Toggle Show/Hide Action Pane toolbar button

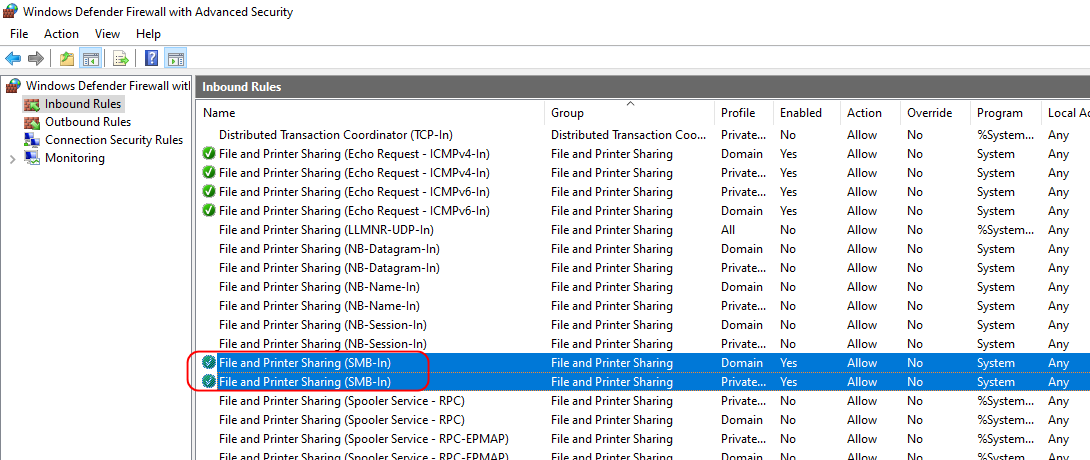[x=175, y=59]
